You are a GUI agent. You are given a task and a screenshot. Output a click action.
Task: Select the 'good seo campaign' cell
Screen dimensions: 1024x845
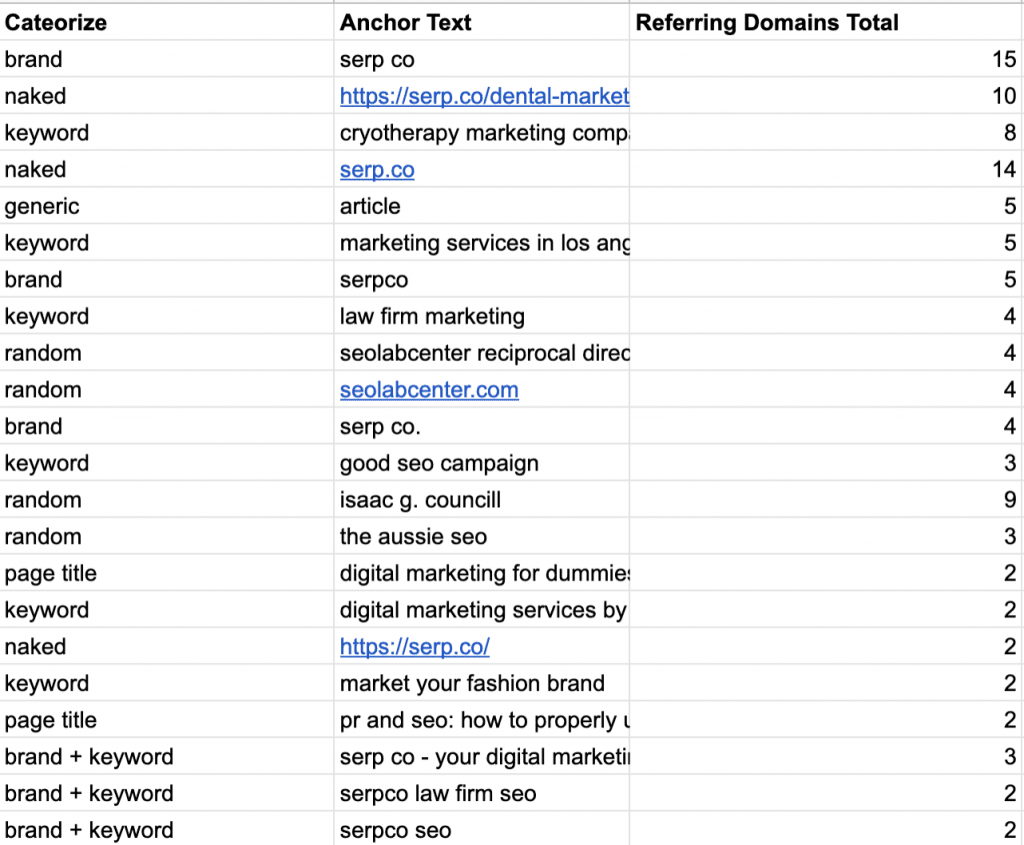point(481,463)
